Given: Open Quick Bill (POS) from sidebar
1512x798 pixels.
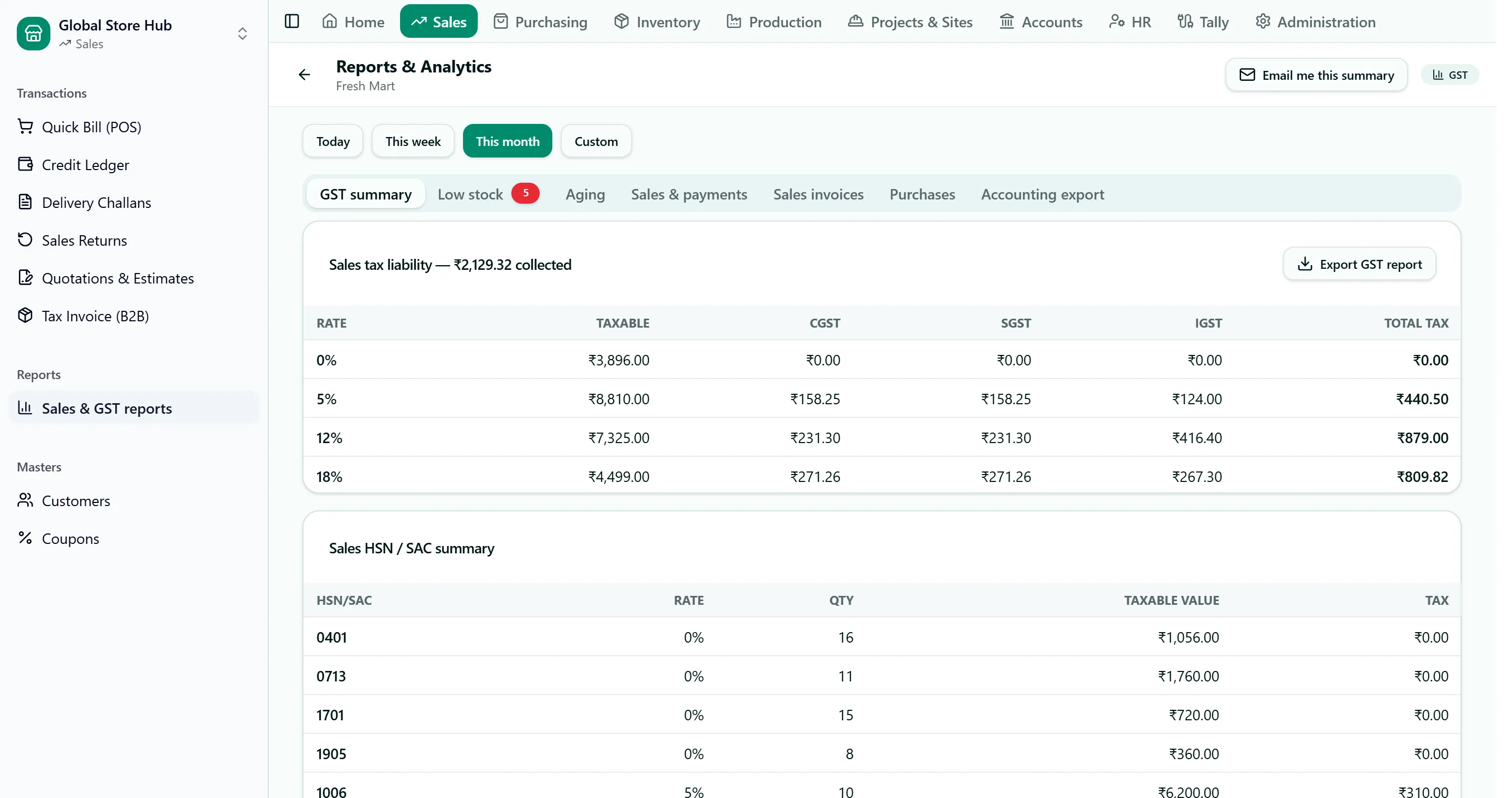Looking at the screenshot, I should tap(134, 127).
